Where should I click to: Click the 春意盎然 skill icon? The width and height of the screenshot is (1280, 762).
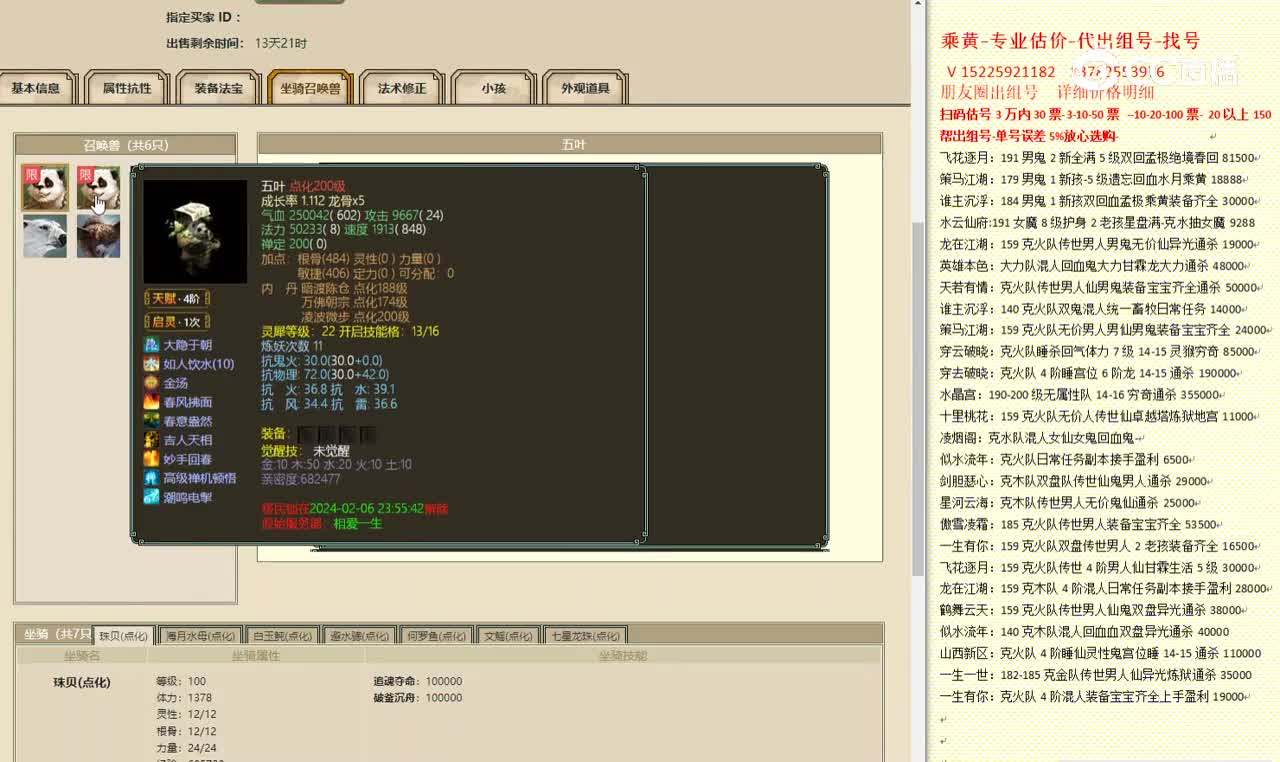pos(151,421)
